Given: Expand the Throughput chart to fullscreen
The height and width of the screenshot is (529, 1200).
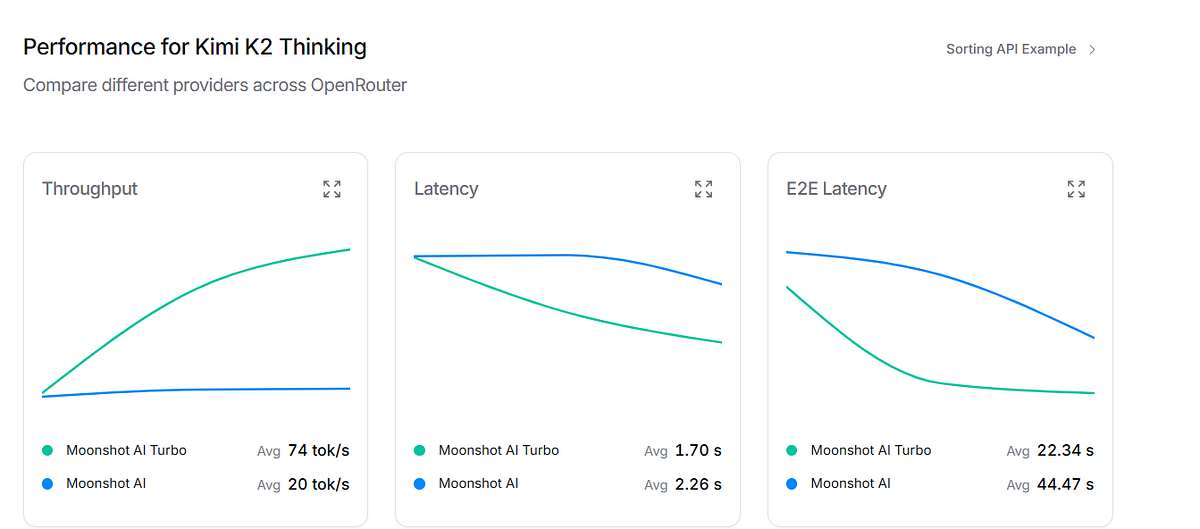Looking at the screenshot, I should (332, 189).
